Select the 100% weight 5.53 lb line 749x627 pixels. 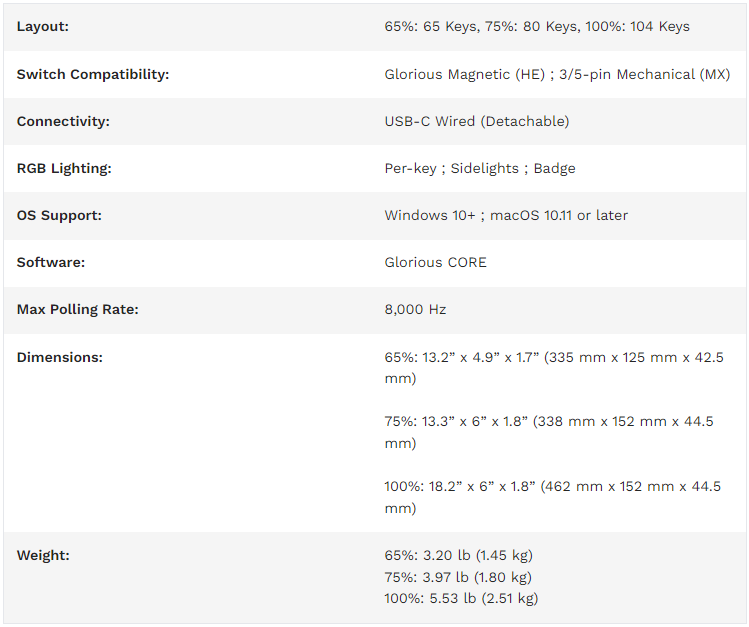point(461,598)
